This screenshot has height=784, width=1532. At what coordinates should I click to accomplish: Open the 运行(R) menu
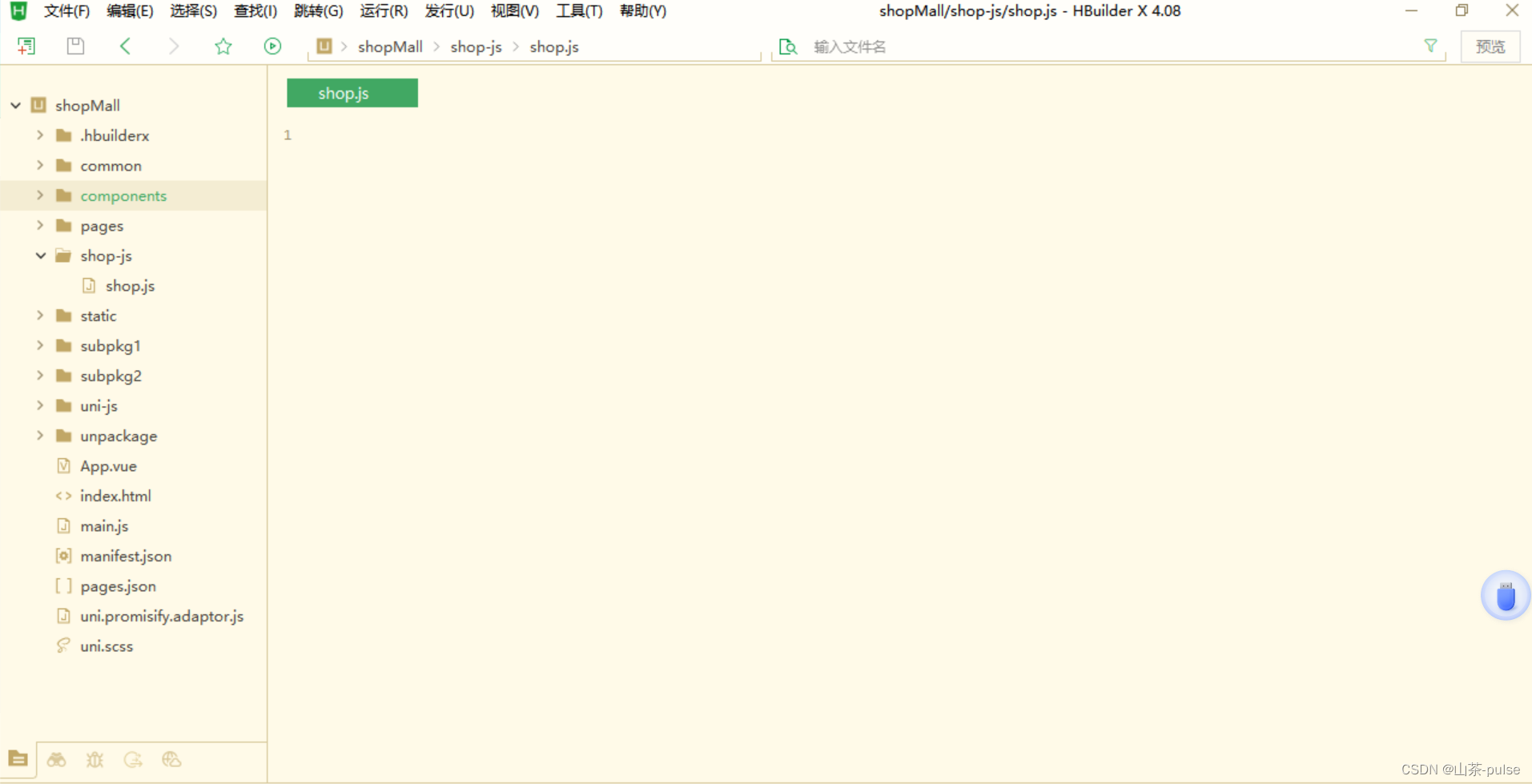pos(384,11)
